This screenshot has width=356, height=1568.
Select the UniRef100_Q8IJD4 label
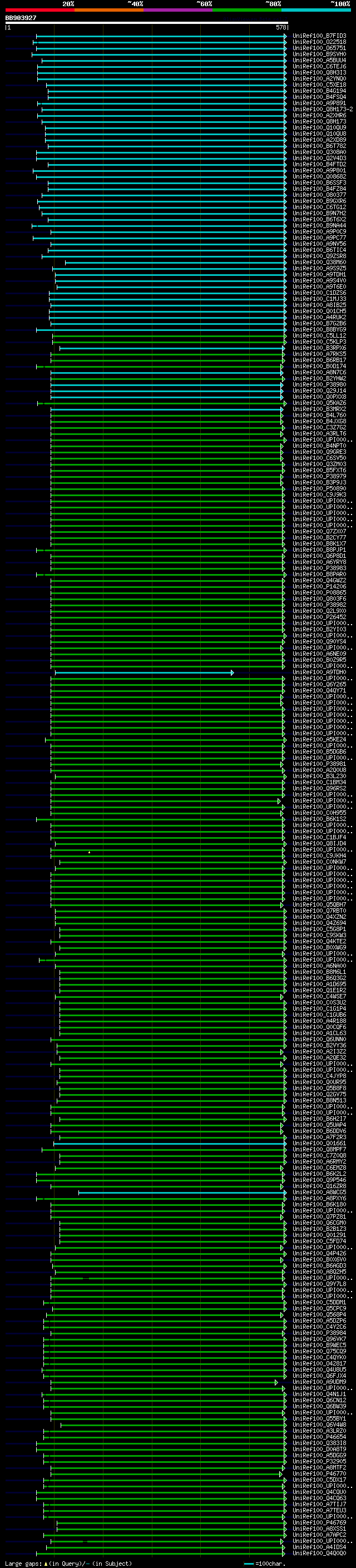(x=319, y=843)
